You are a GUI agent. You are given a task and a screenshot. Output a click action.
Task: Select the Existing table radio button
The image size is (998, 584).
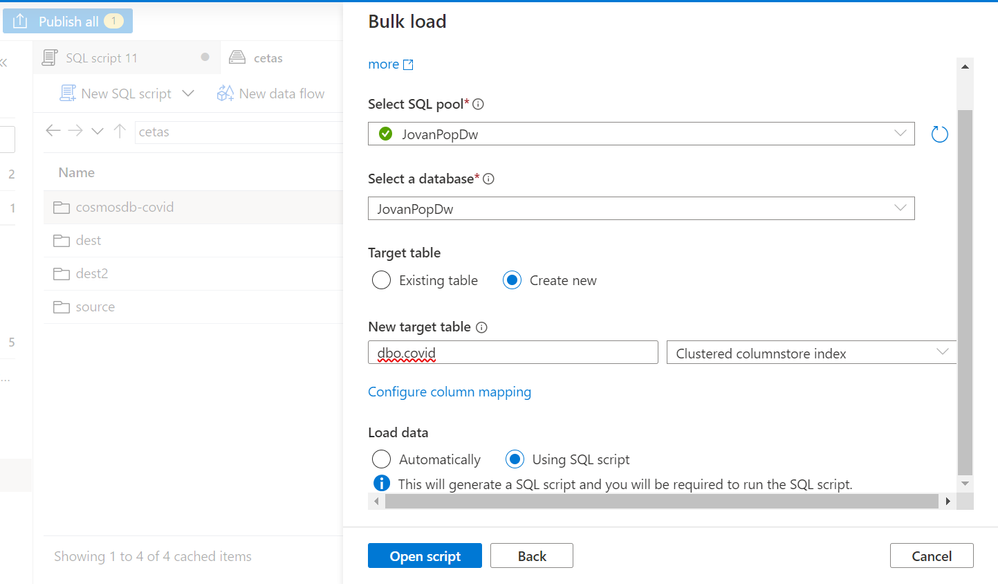381,281
